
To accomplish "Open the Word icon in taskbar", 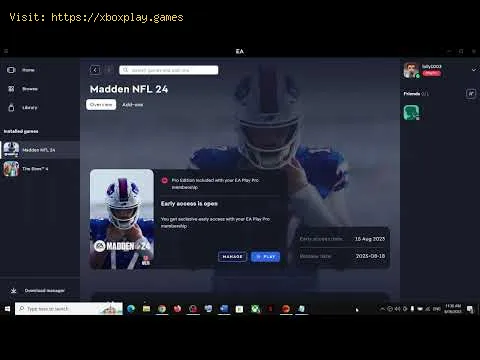I will (224, 309).
